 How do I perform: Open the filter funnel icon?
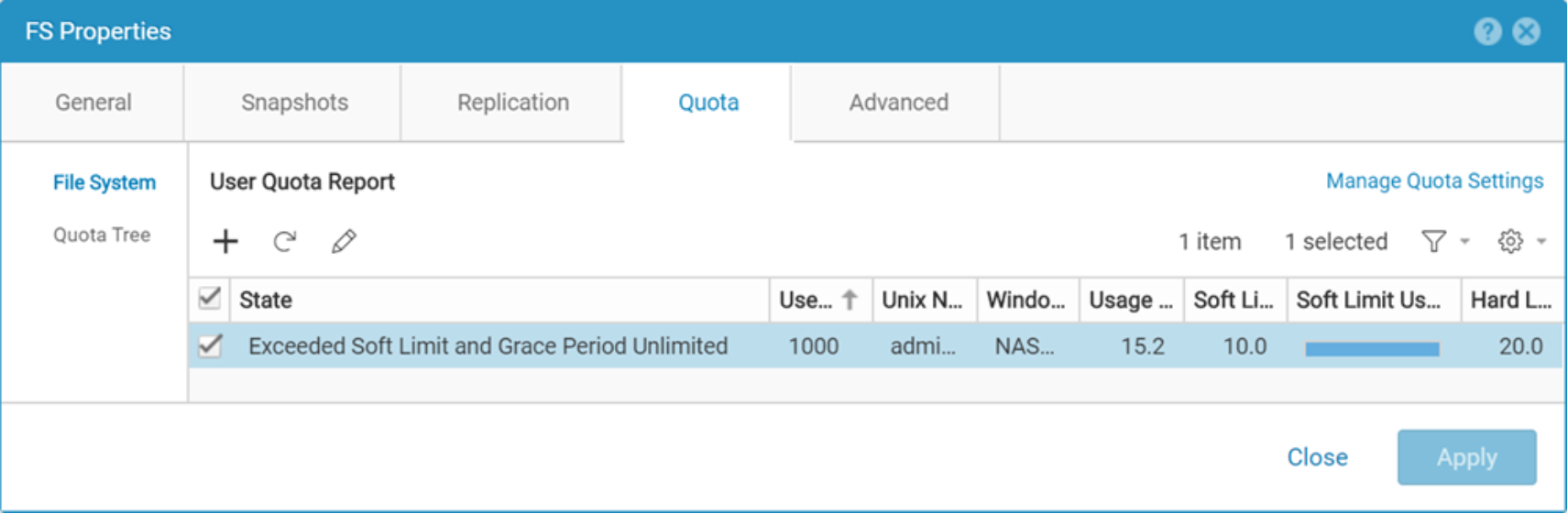point(1433,241)
